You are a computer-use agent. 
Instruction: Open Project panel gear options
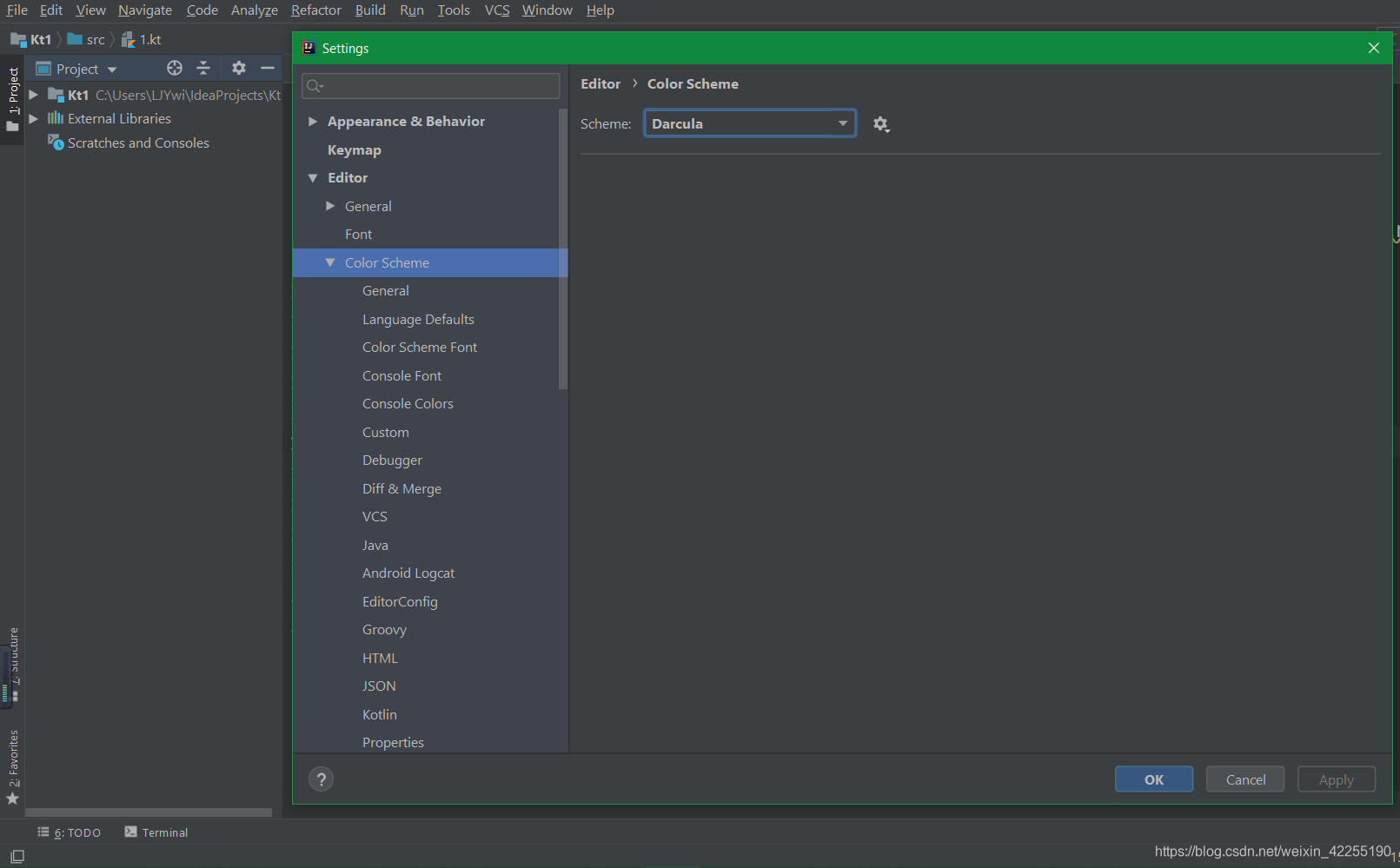(239, 68)
